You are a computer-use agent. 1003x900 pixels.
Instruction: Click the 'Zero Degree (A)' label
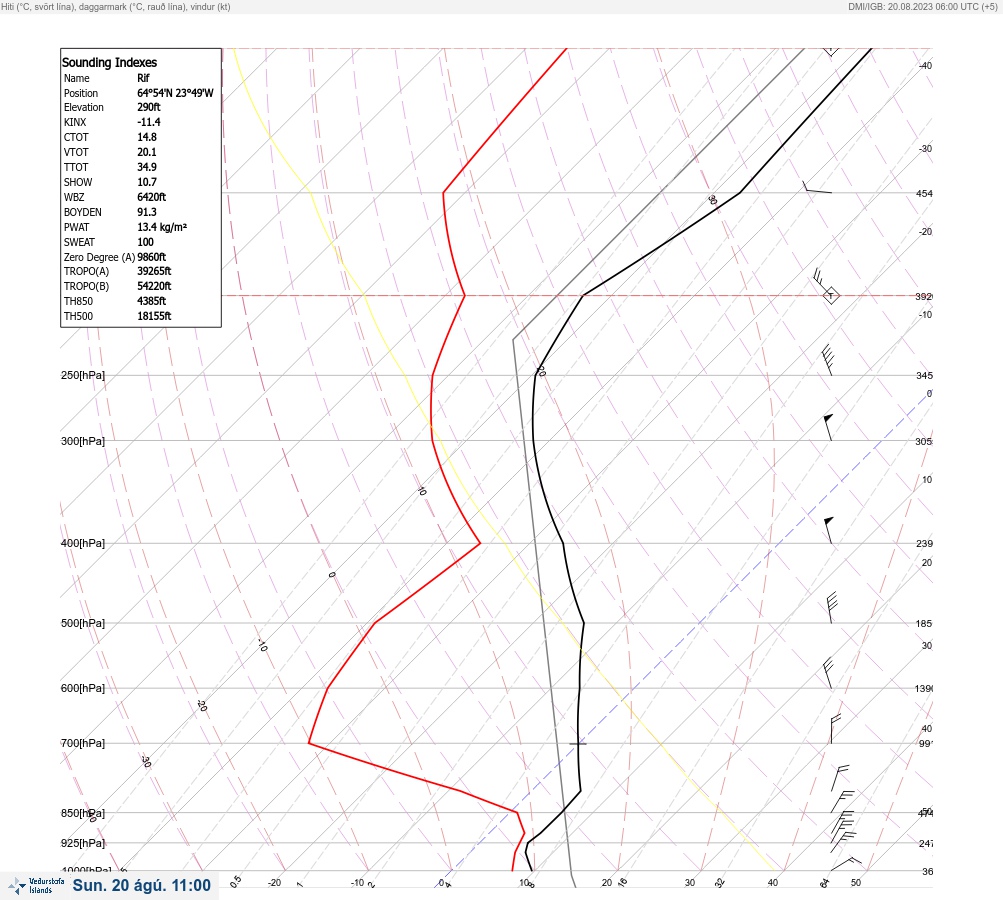tap(99, 257)
